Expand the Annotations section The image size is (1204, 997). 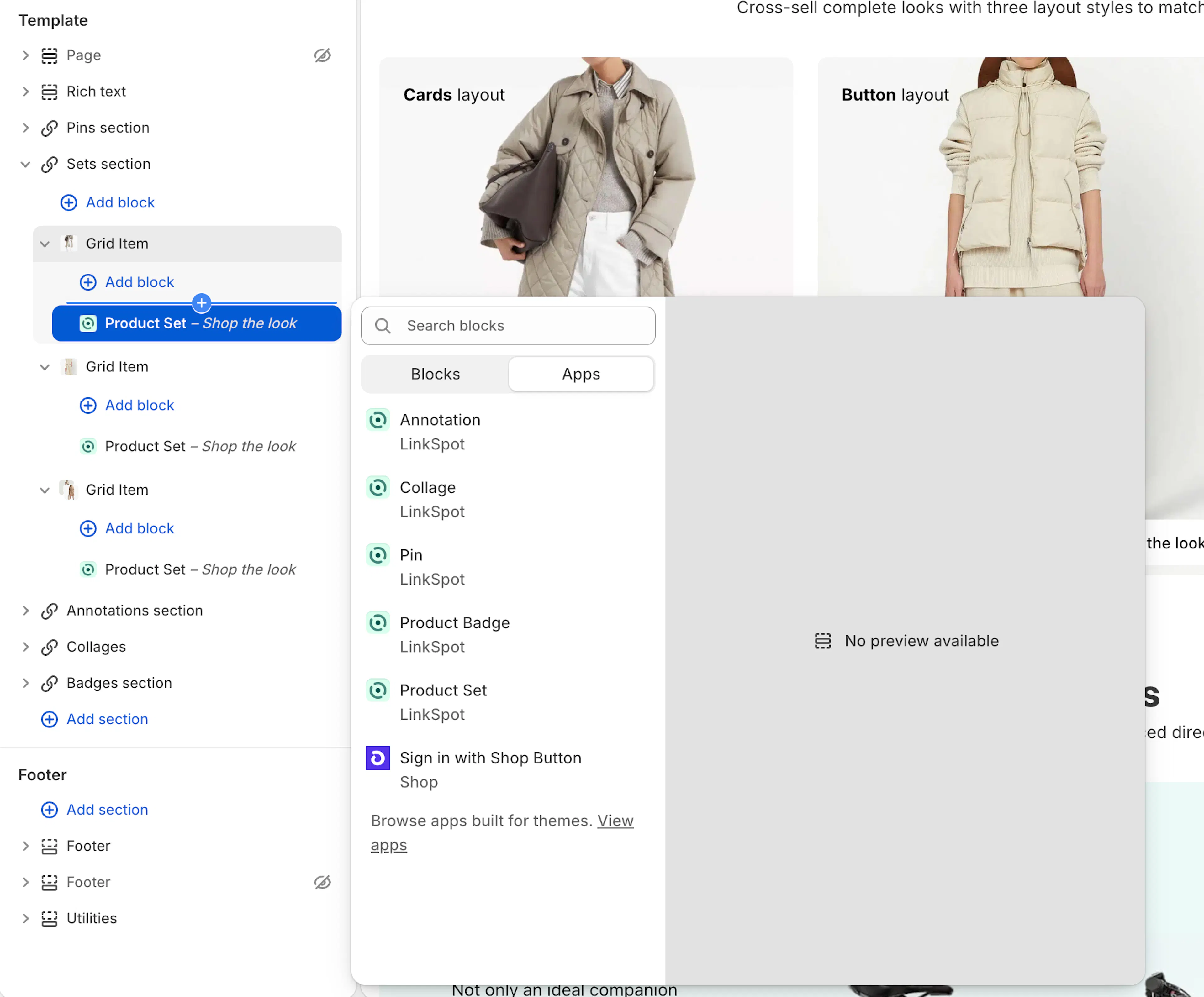25,611
